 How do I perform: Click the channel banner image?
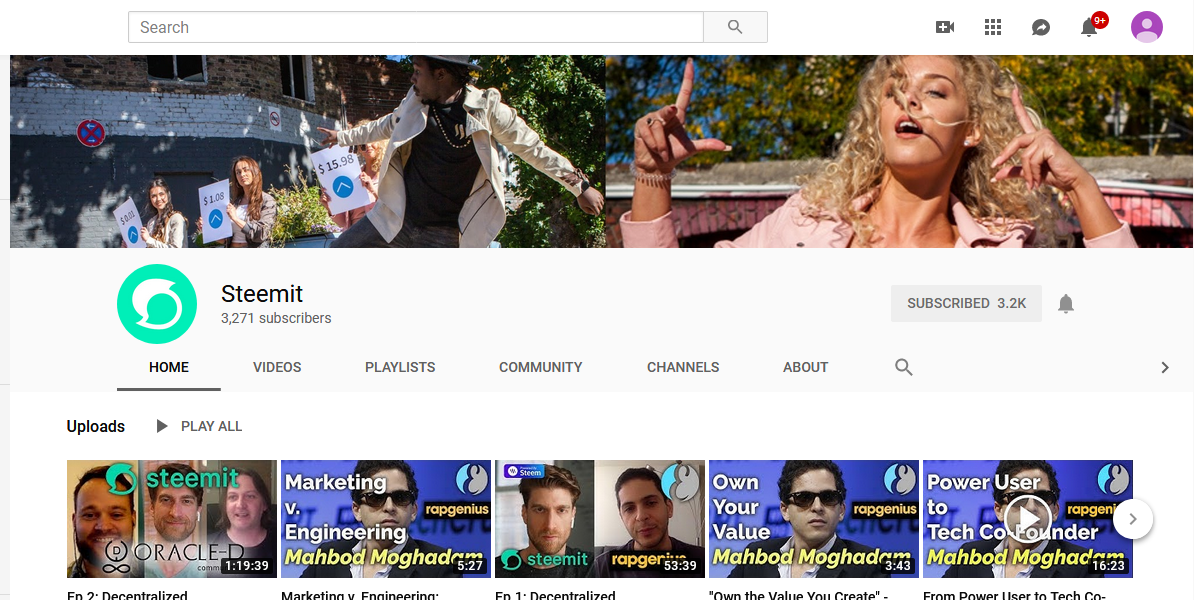point(602,152)
